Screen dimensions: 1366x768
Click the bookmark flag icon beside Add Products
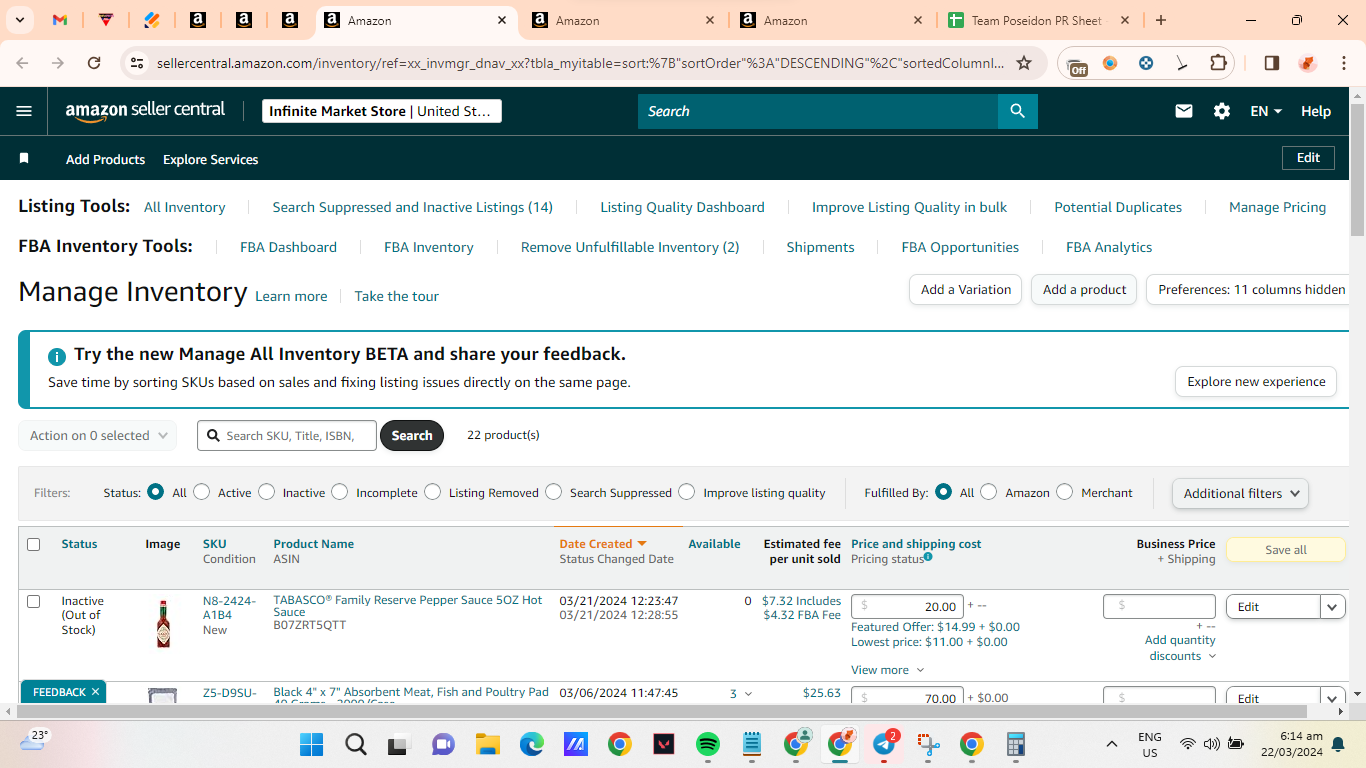point(24,159)
